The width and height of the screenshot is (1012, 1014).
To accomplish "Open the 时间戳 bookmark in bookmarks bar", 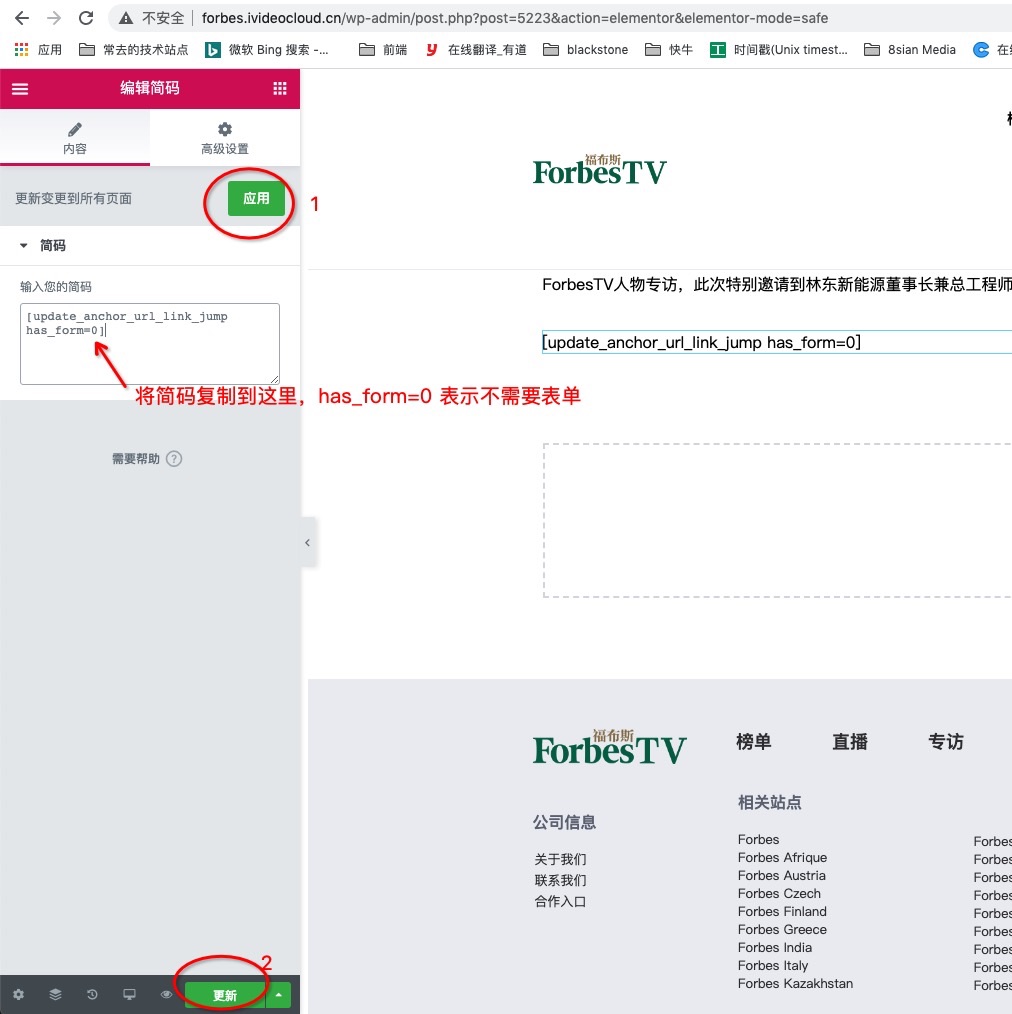I will click(780, 49).
